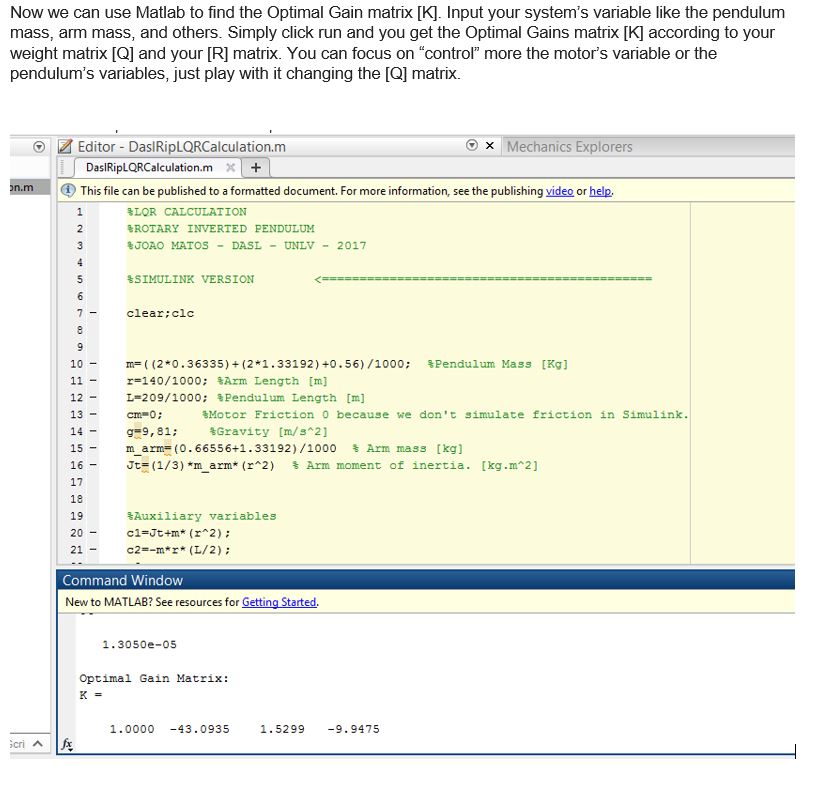Image resolution: width=818 pixels, height=794 pixels.
Task: Click the '1.3050e-05' output value
Action: (139, 644)
